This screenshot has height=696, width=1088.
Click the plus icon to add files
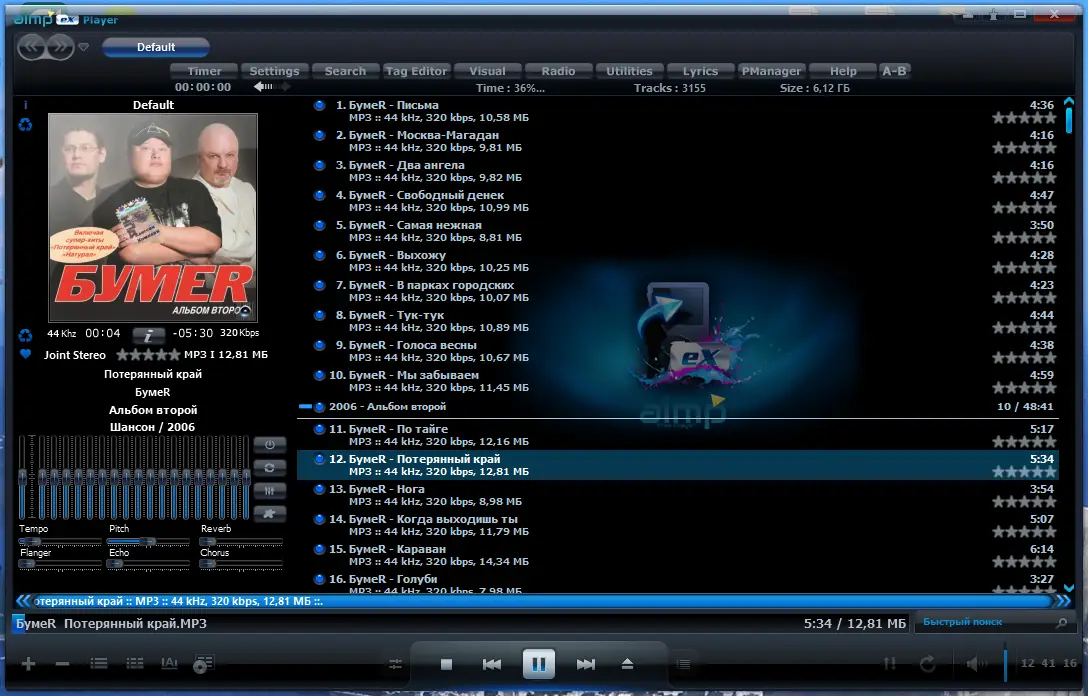[x=28, y=664]
